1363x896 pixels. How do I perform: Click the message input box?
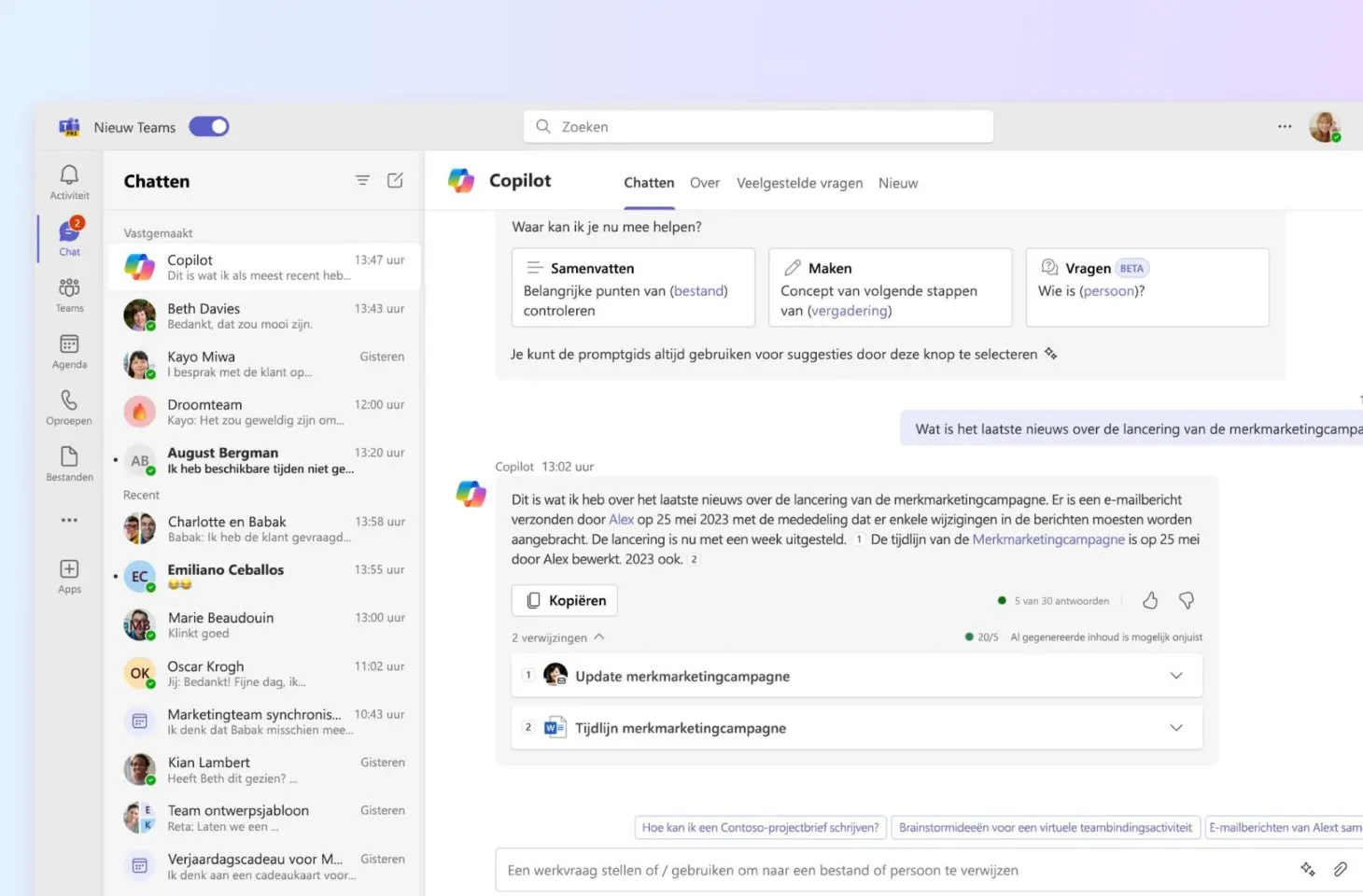pos(929,870)
